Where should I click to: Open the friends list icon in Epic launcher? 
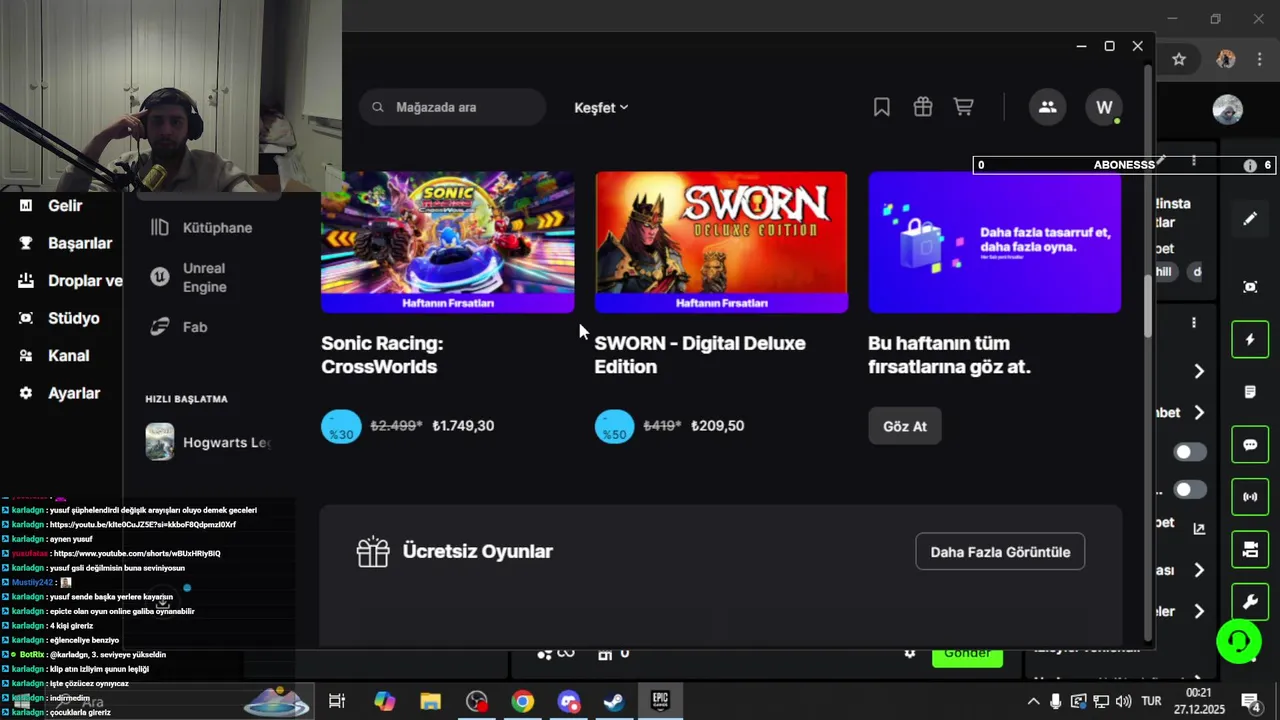pyautogui.click(x=1047, y=107)
